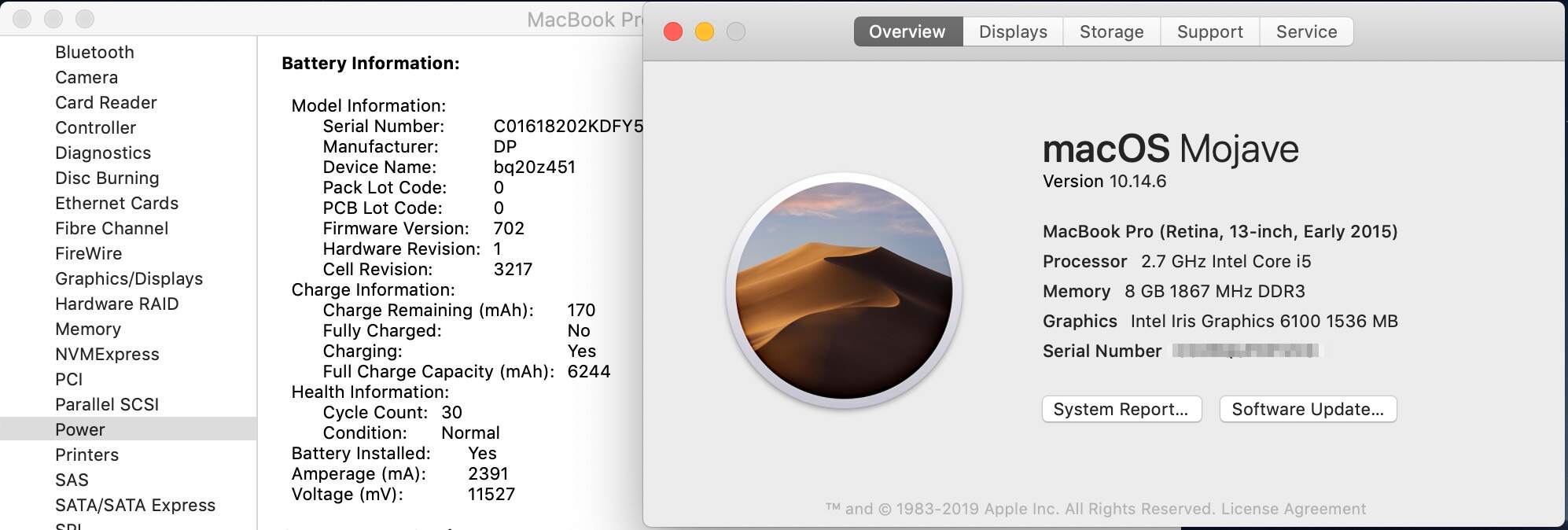This screenshot has height=530, width=1568.
Task: Click the Full Charge Capacity value 6244
Action: click(589, 371)
